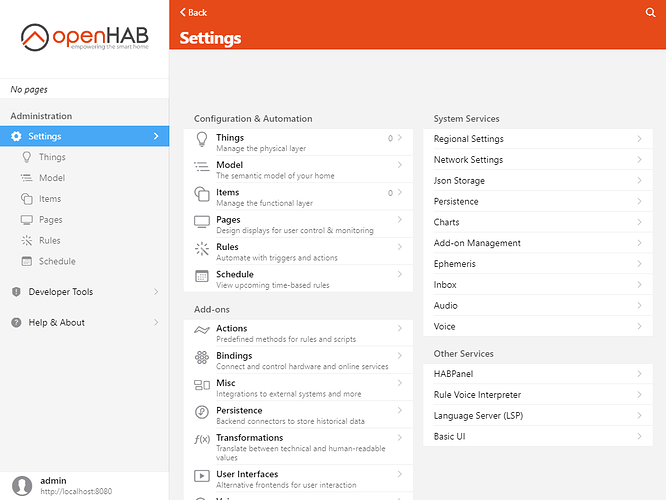Click the Bindings icon in Add-ons list
The image size is (666, 500).
(x=202, y=358)
